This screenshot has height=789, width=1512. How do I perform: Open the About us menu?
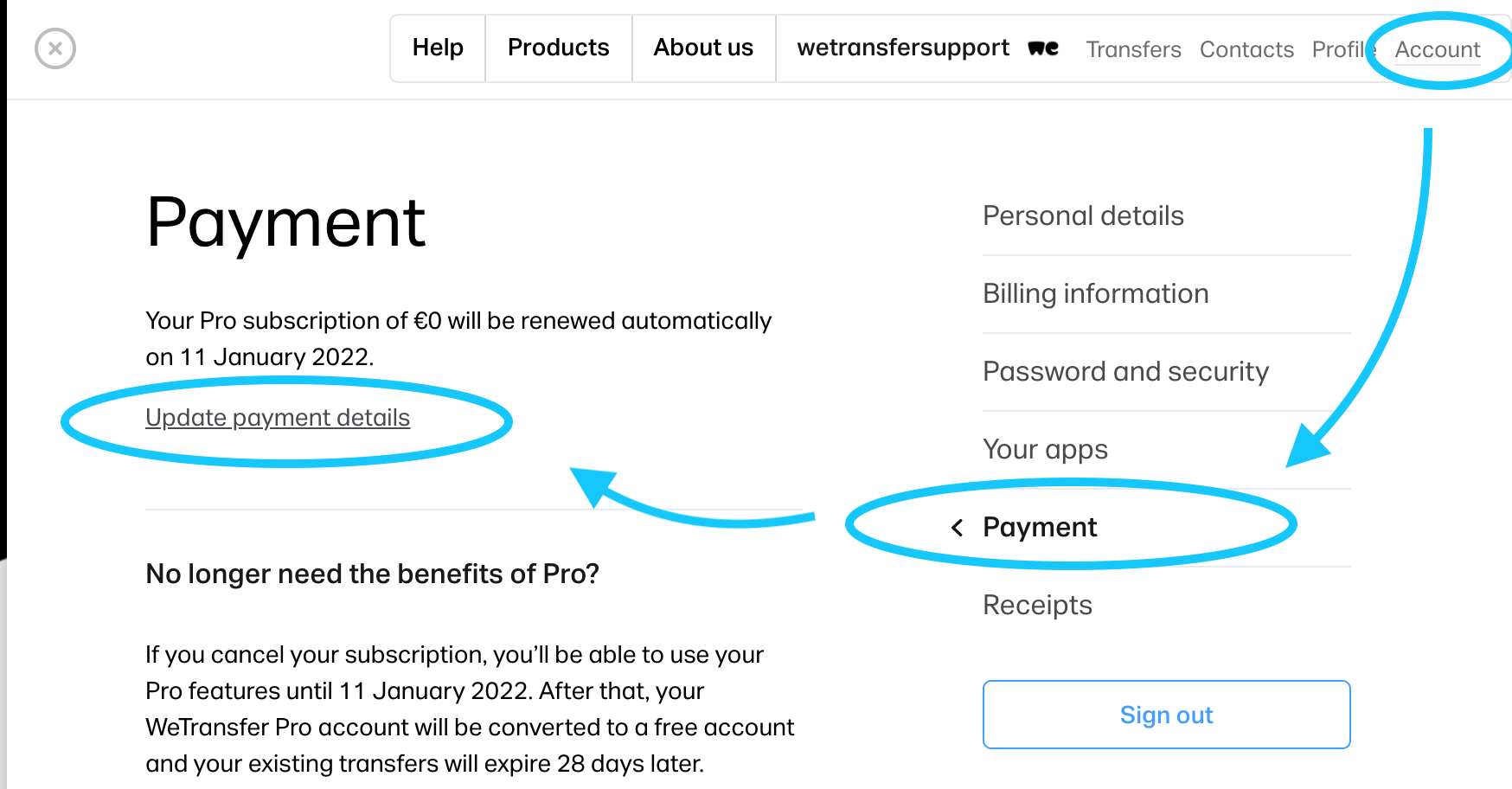coord(703,48)
